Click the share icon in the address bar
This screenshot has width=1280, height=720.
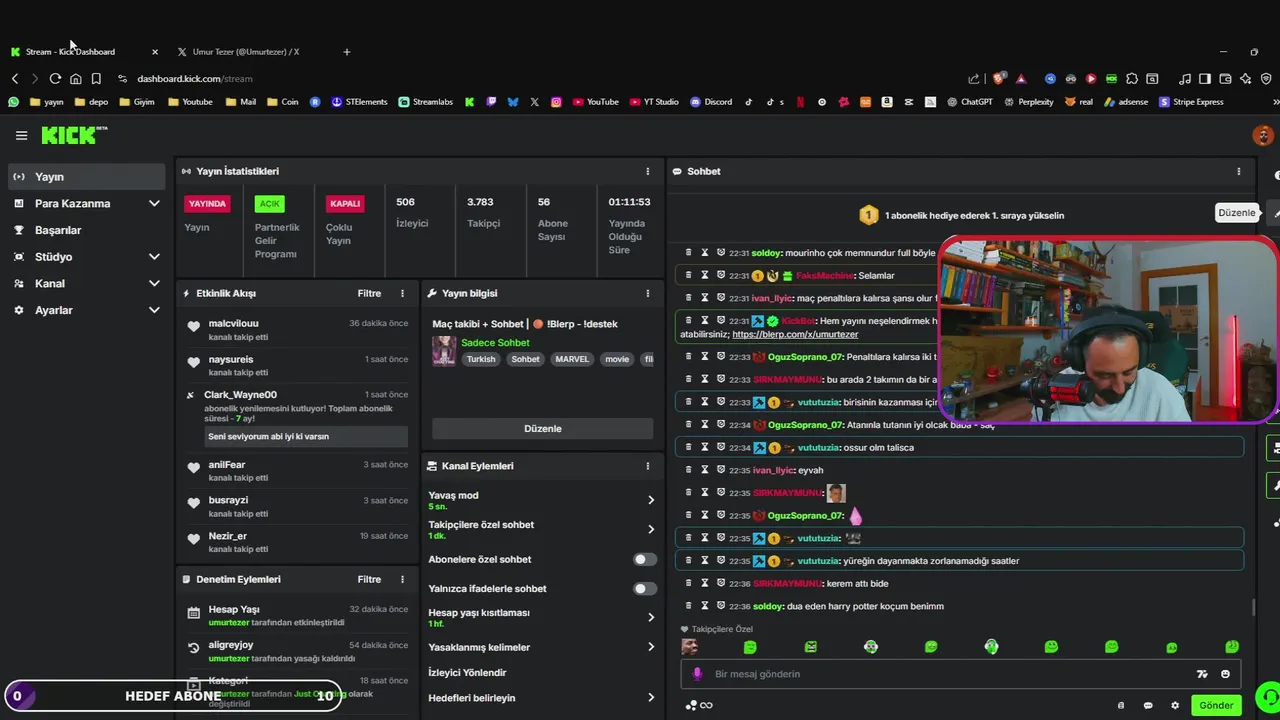974,79
